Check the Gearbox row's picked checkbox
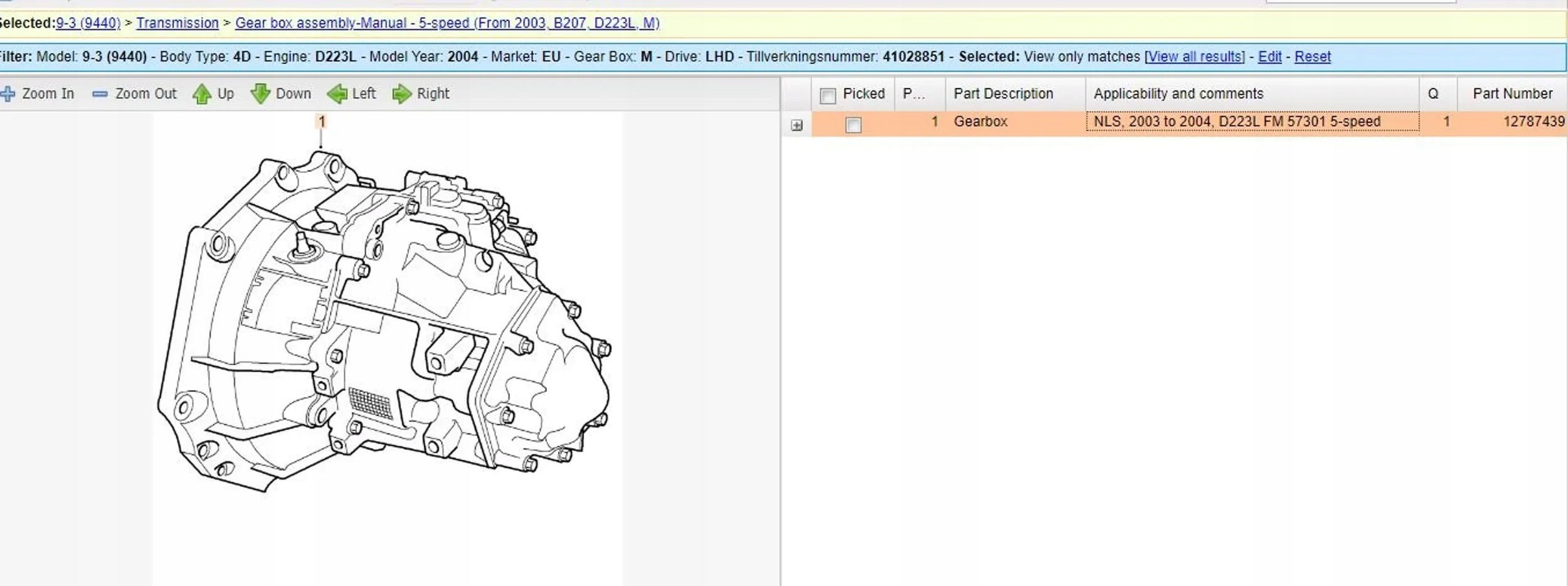 [853, 125]
